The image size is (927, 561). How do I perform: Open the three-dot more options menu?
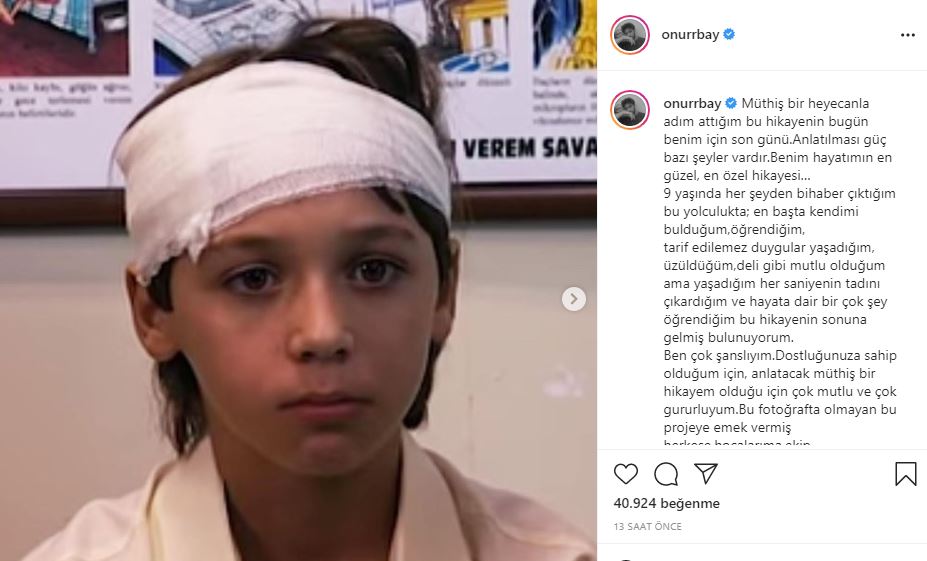907,35
